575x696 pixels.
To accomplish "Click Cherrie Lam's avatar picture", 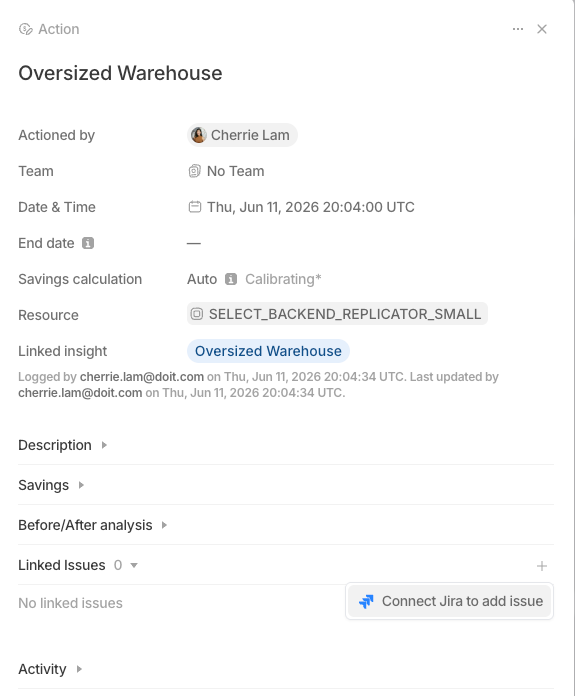I will pyautogui.click(x=198, y=135).
